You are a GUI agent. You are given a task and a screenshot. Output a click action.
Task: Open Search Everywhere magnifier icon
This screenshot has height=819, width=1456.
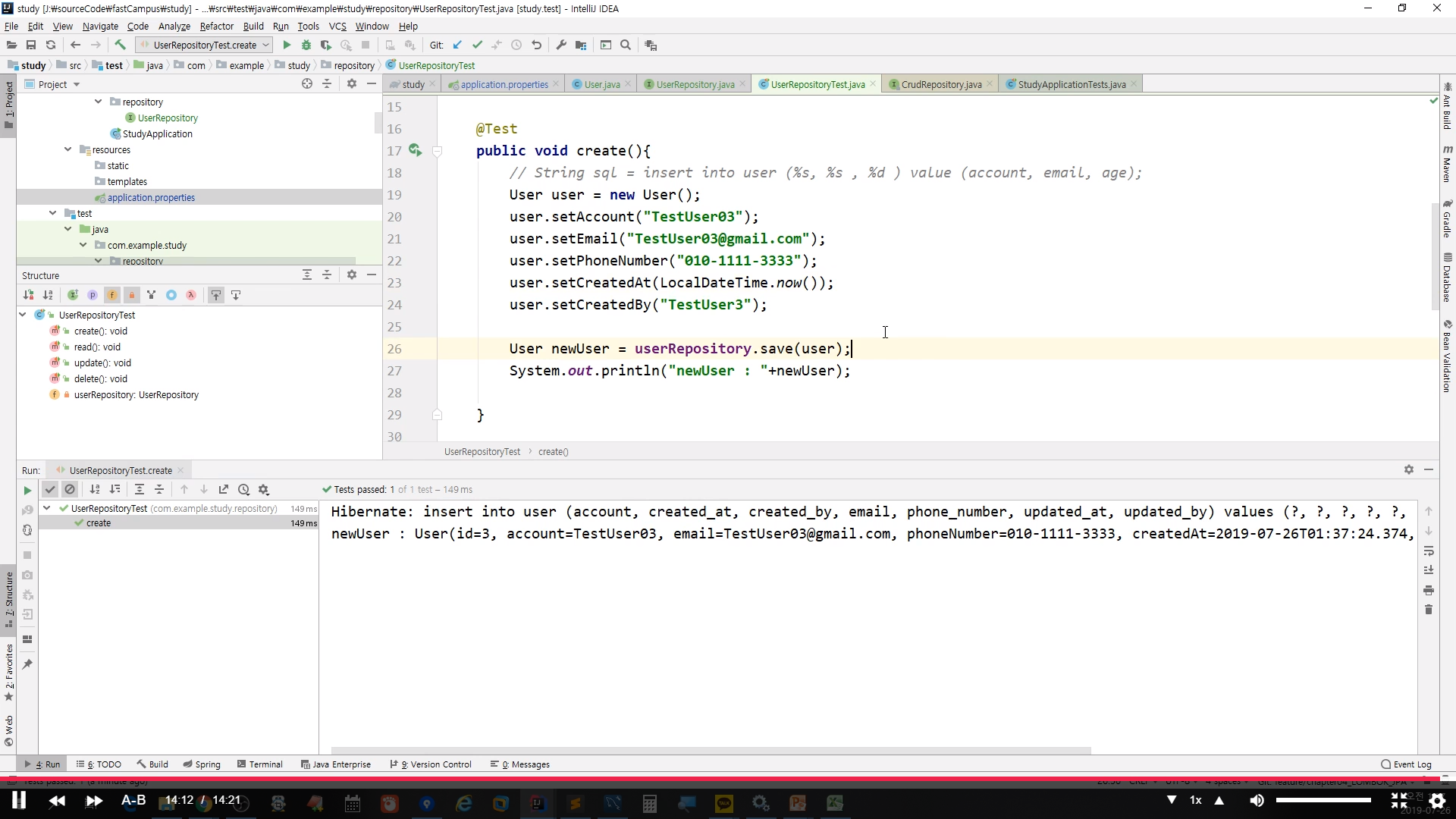point(626,45)
